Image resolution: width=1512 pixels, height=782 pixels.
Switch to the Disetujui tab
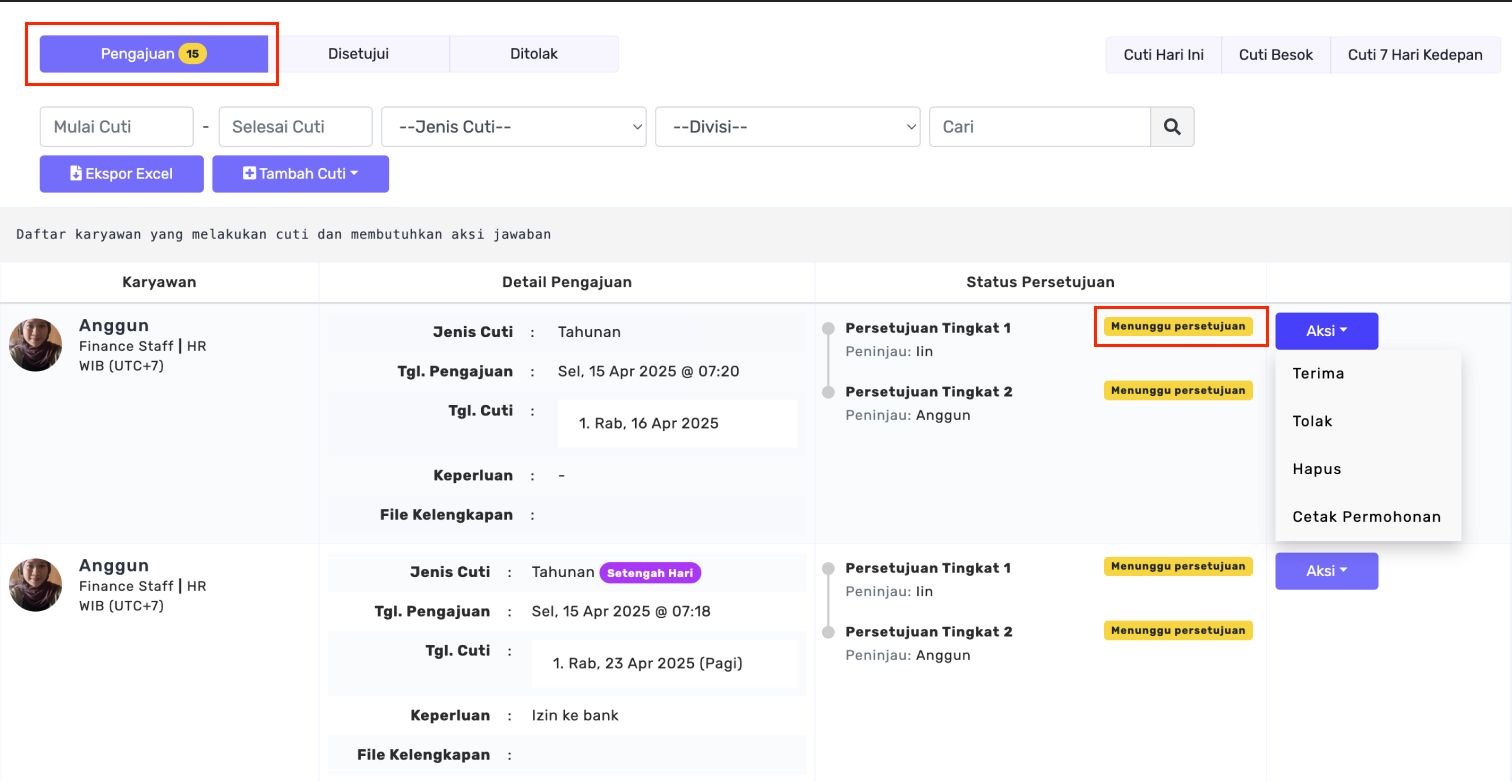tap(358, 54)
